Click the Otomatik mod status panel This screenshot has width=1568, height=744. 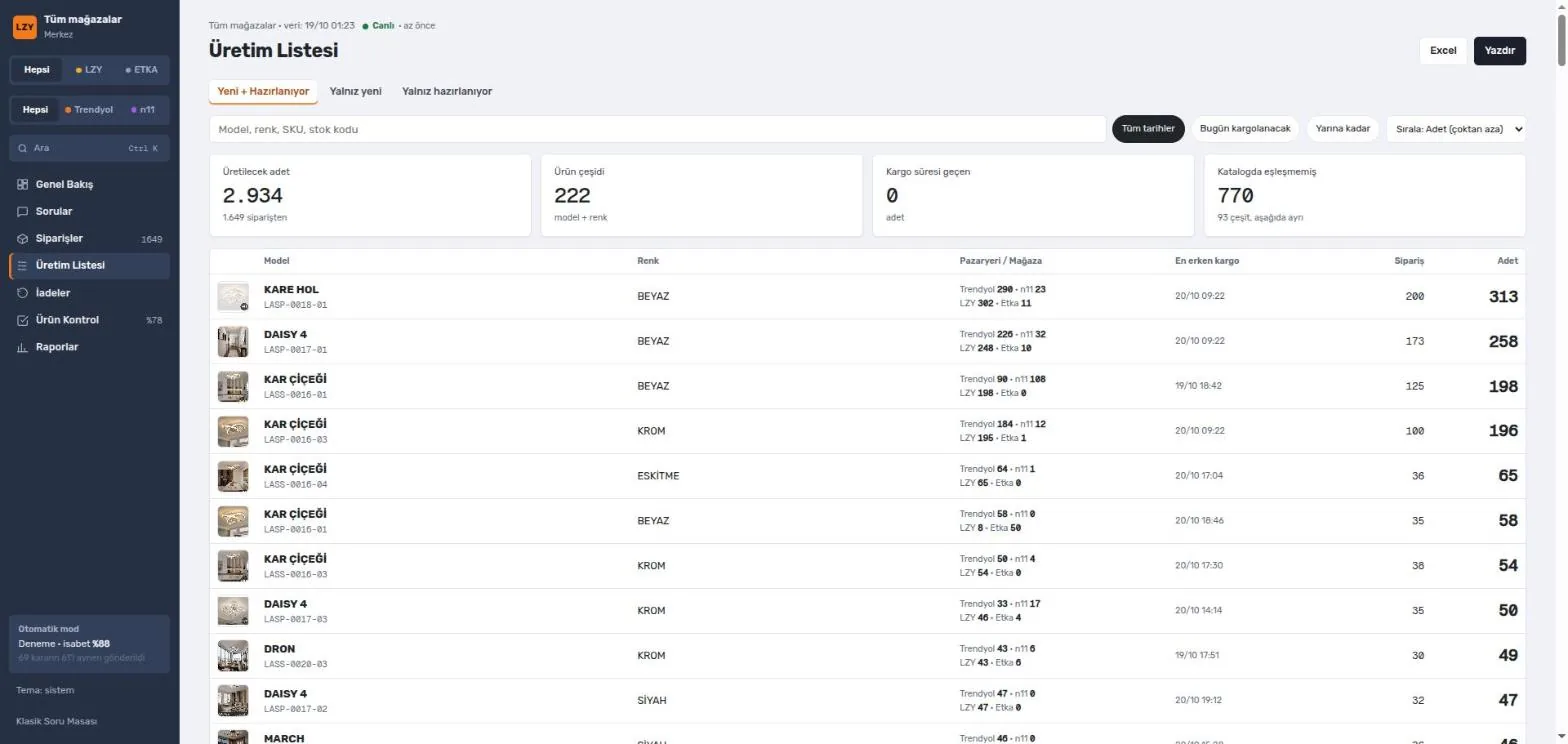click(89, 643)
